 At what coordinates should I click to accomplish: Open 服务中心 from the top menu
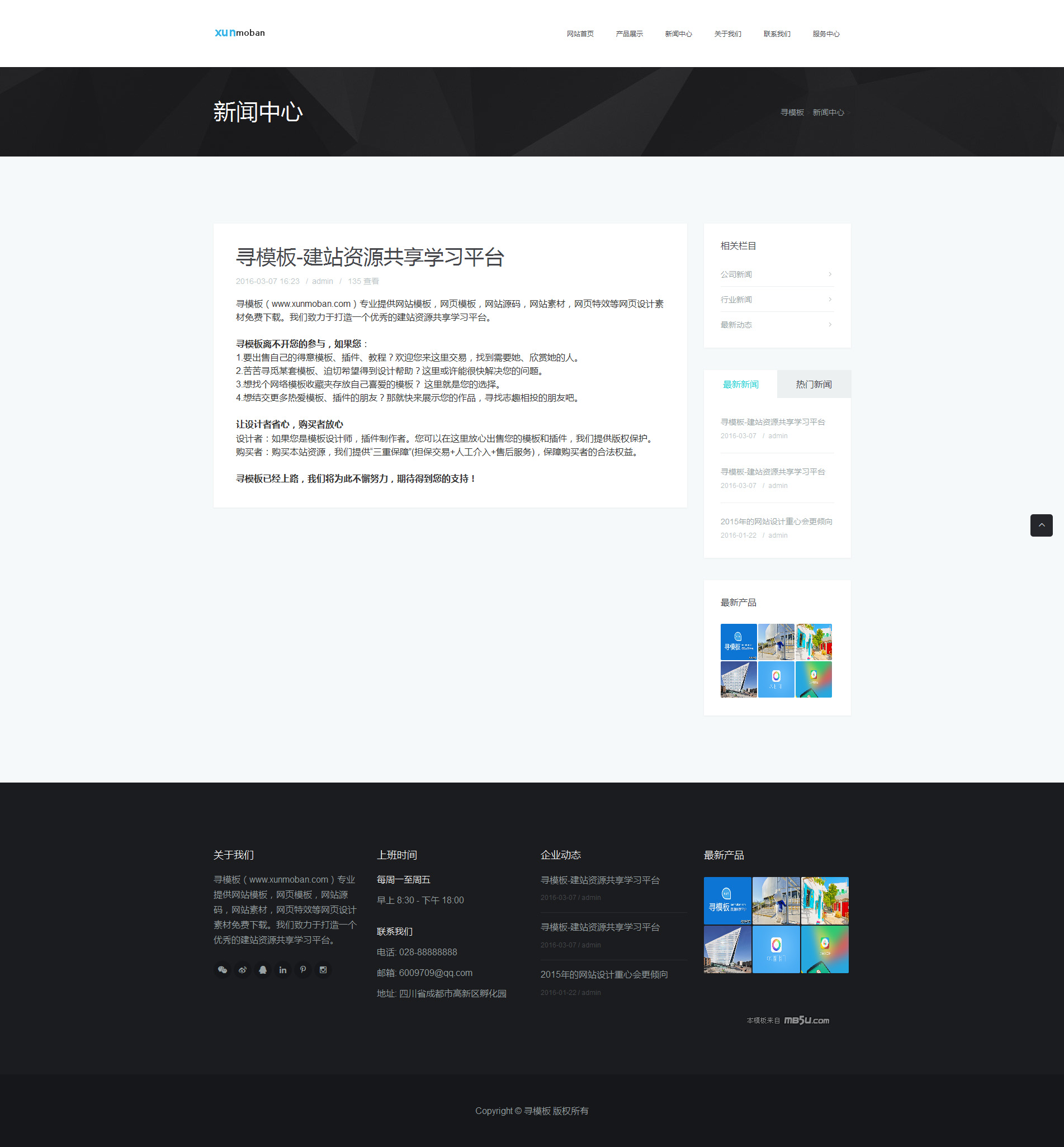click(x=826, y=34)
